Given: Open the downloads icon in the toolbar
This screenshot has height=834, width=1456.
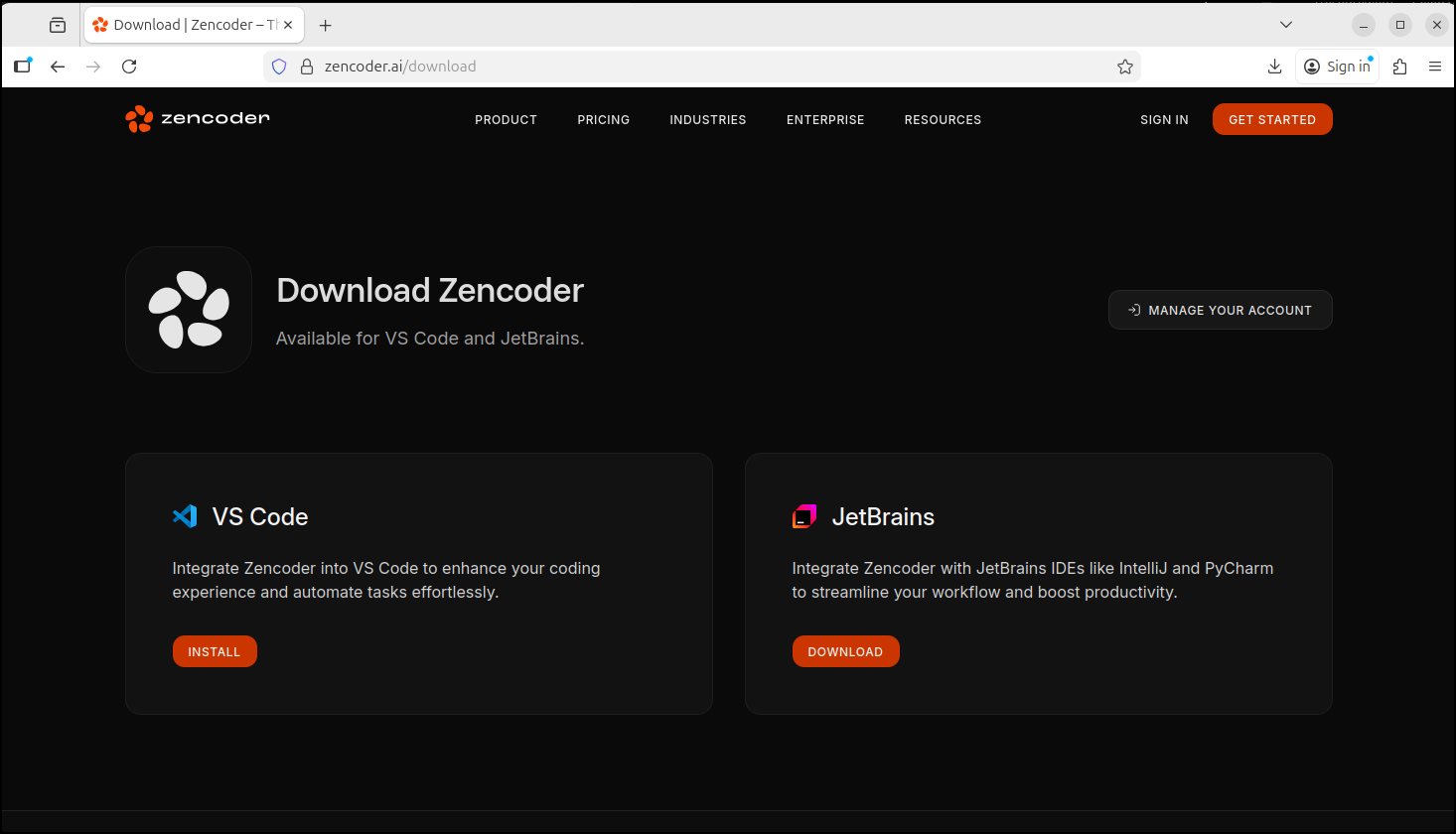Looking at the screenshot, I should coord(1274,66).
